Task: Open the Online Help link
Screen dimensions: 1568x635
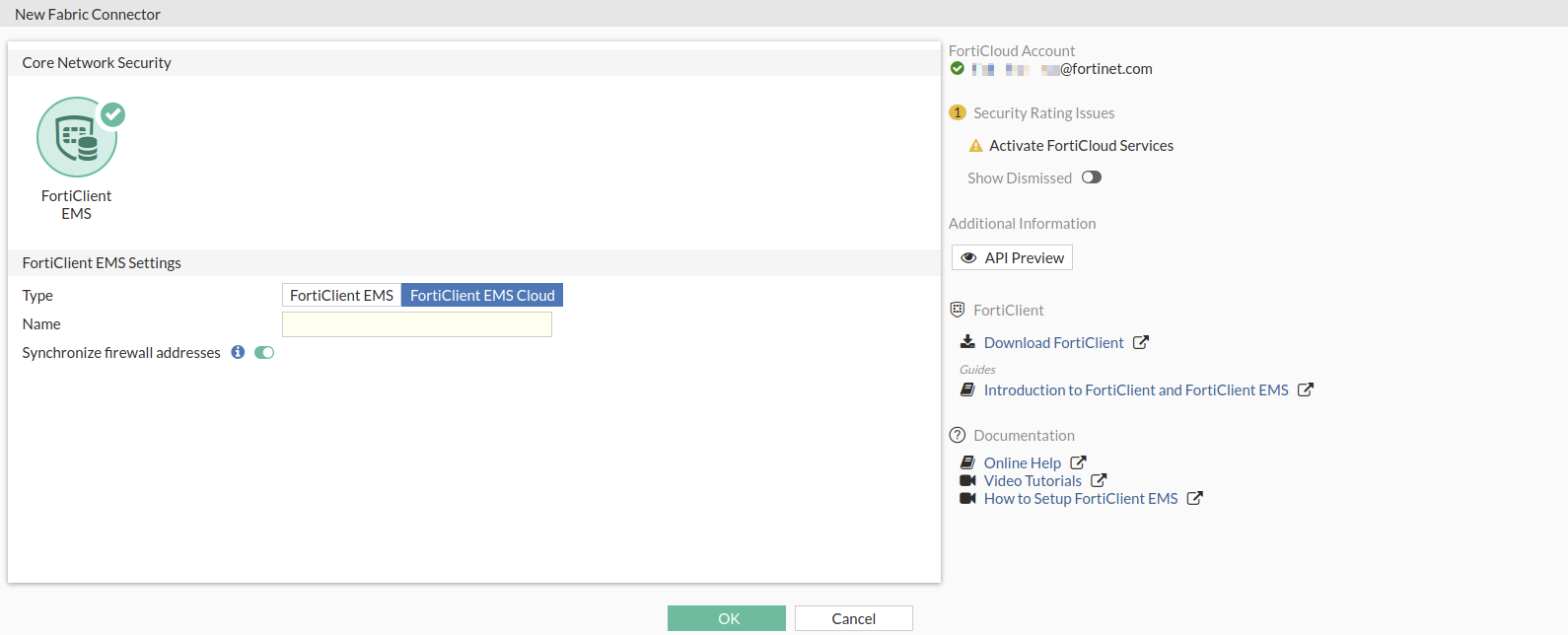Action: [1023, 462]
